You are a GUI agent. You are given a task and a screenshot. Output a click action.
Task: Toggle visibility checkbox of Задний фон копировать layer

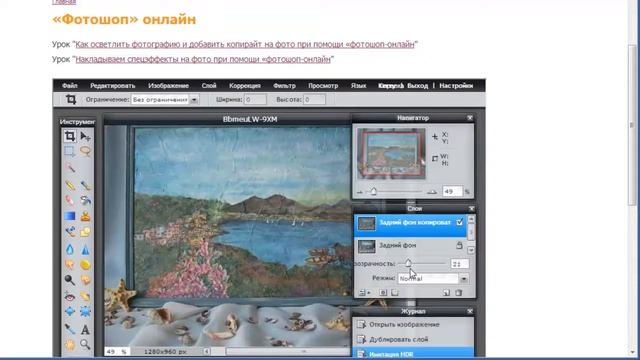460,222
